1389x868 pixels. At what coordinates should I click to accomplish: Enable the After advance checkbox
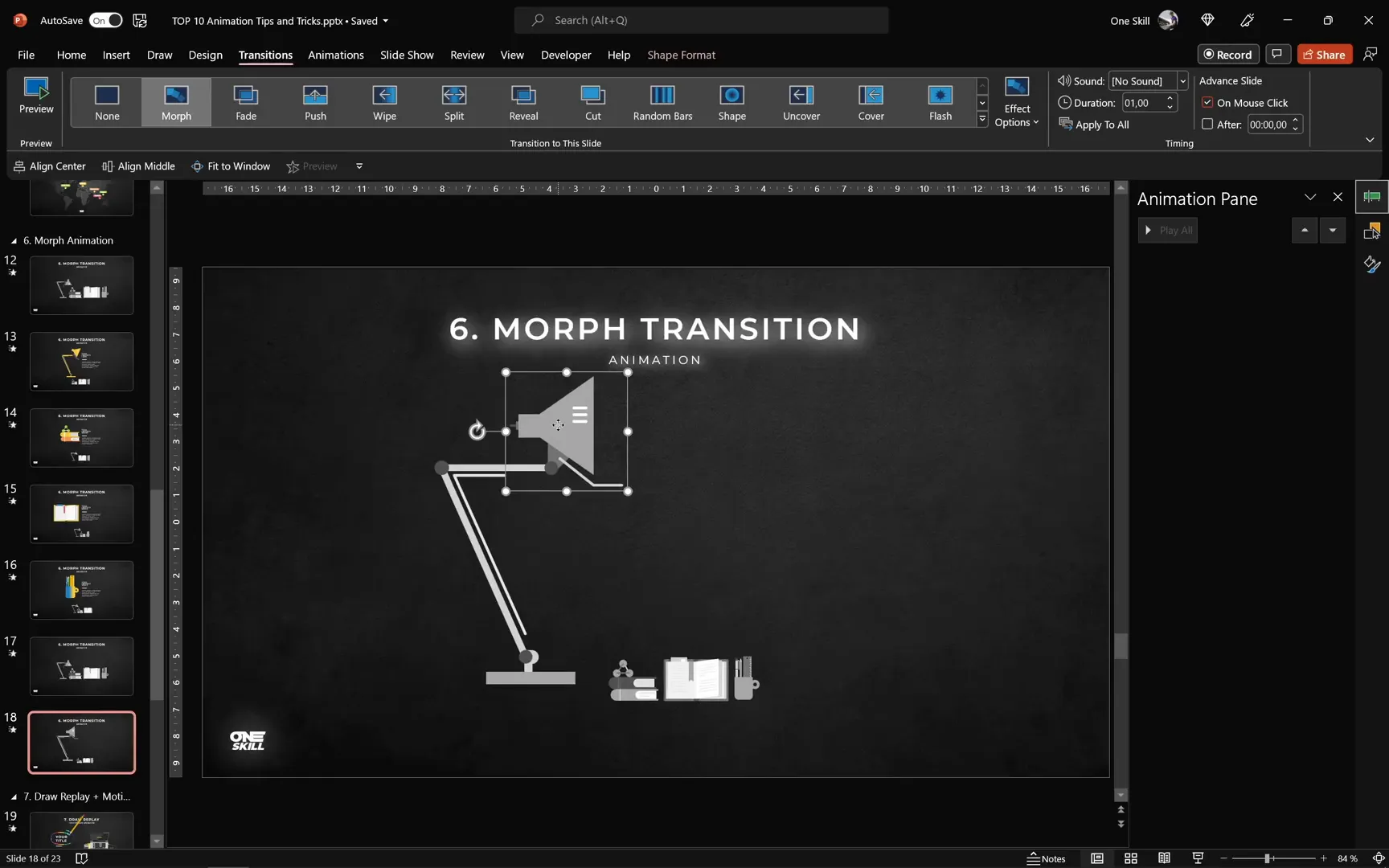click(x=1207, y=124)
